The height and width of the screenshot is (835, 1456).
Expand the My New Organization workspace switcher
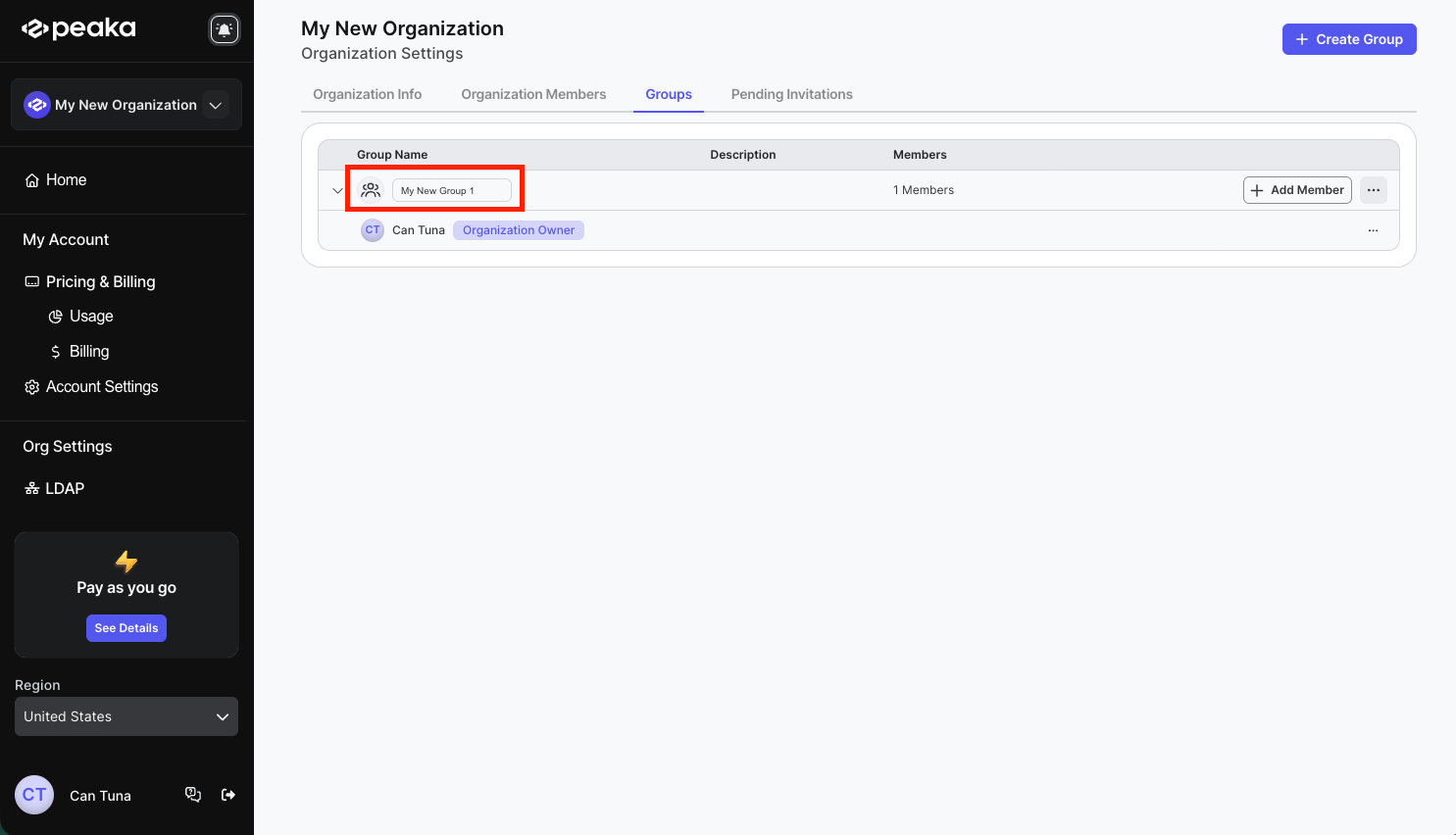(215, 105)
